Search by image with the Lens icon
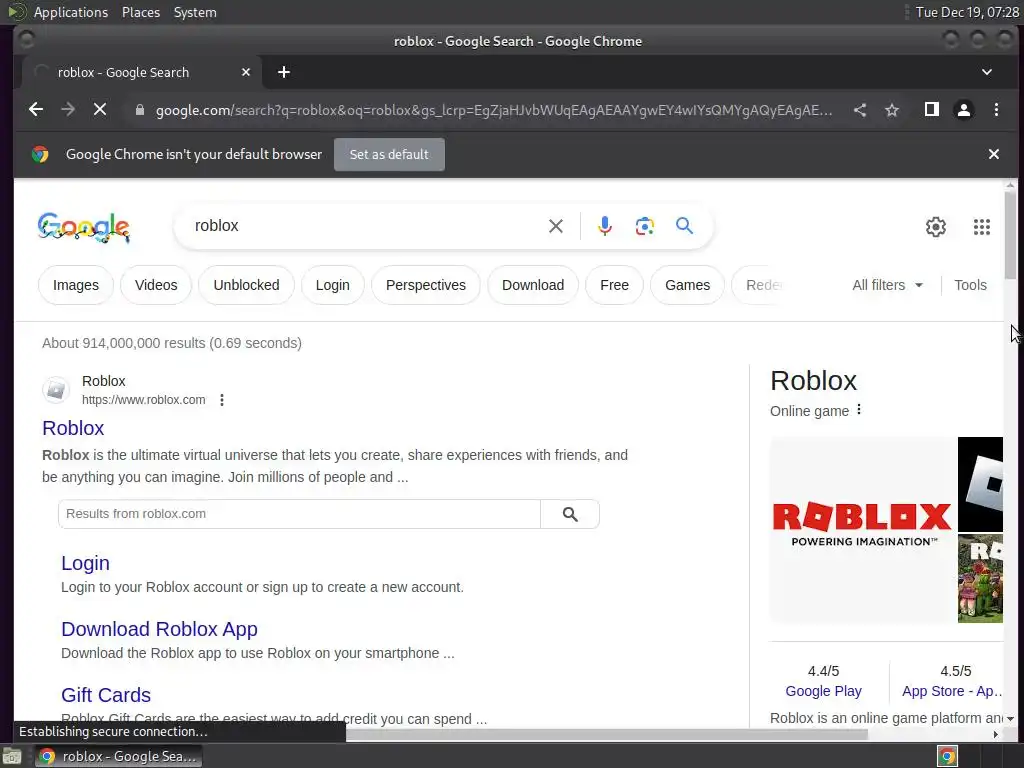1024x768 pixels. tap(645, 226)
